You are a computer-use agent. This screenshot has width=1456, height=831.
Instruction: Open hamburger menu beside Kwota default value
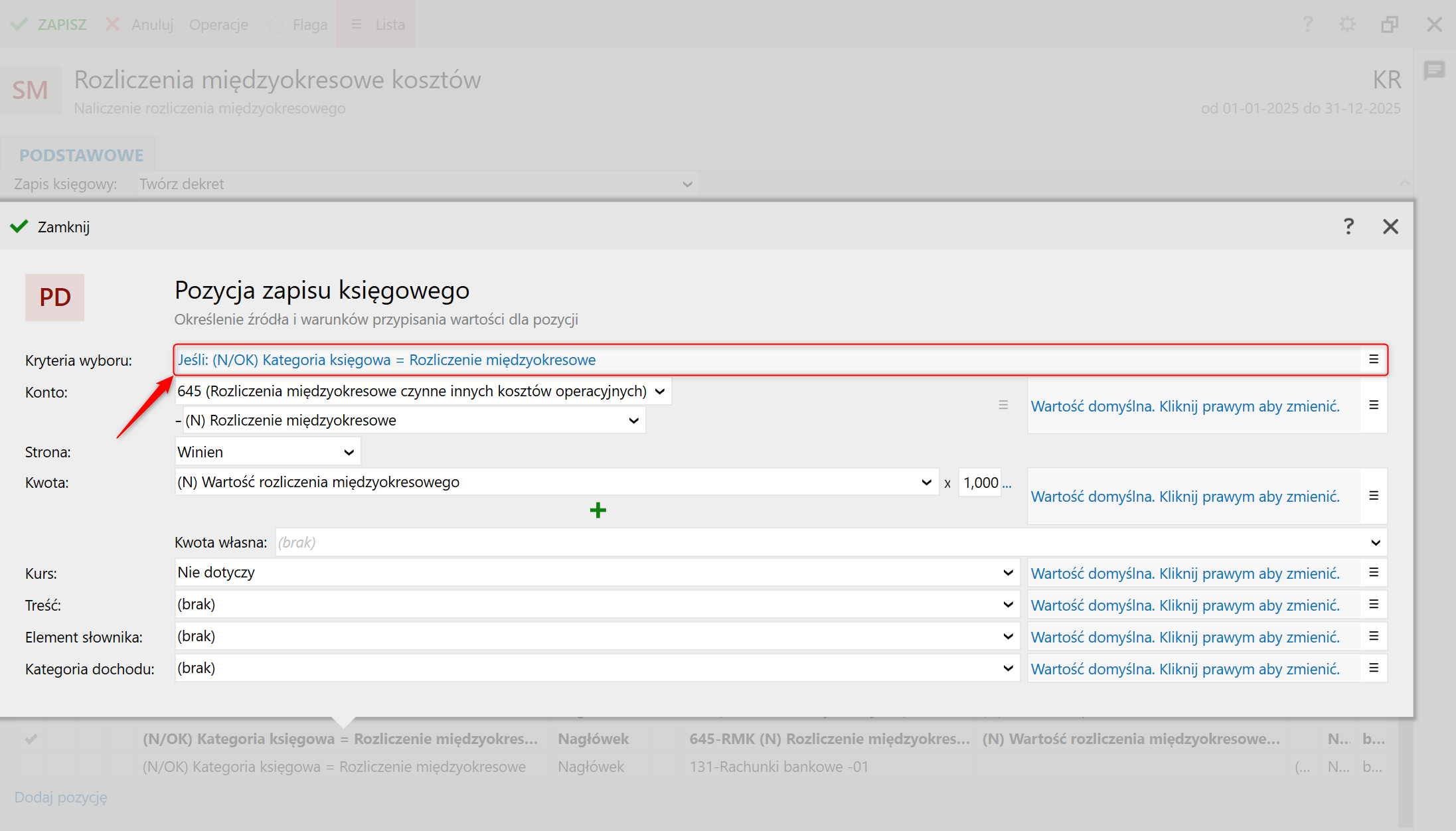click(x=1373, y=496)
